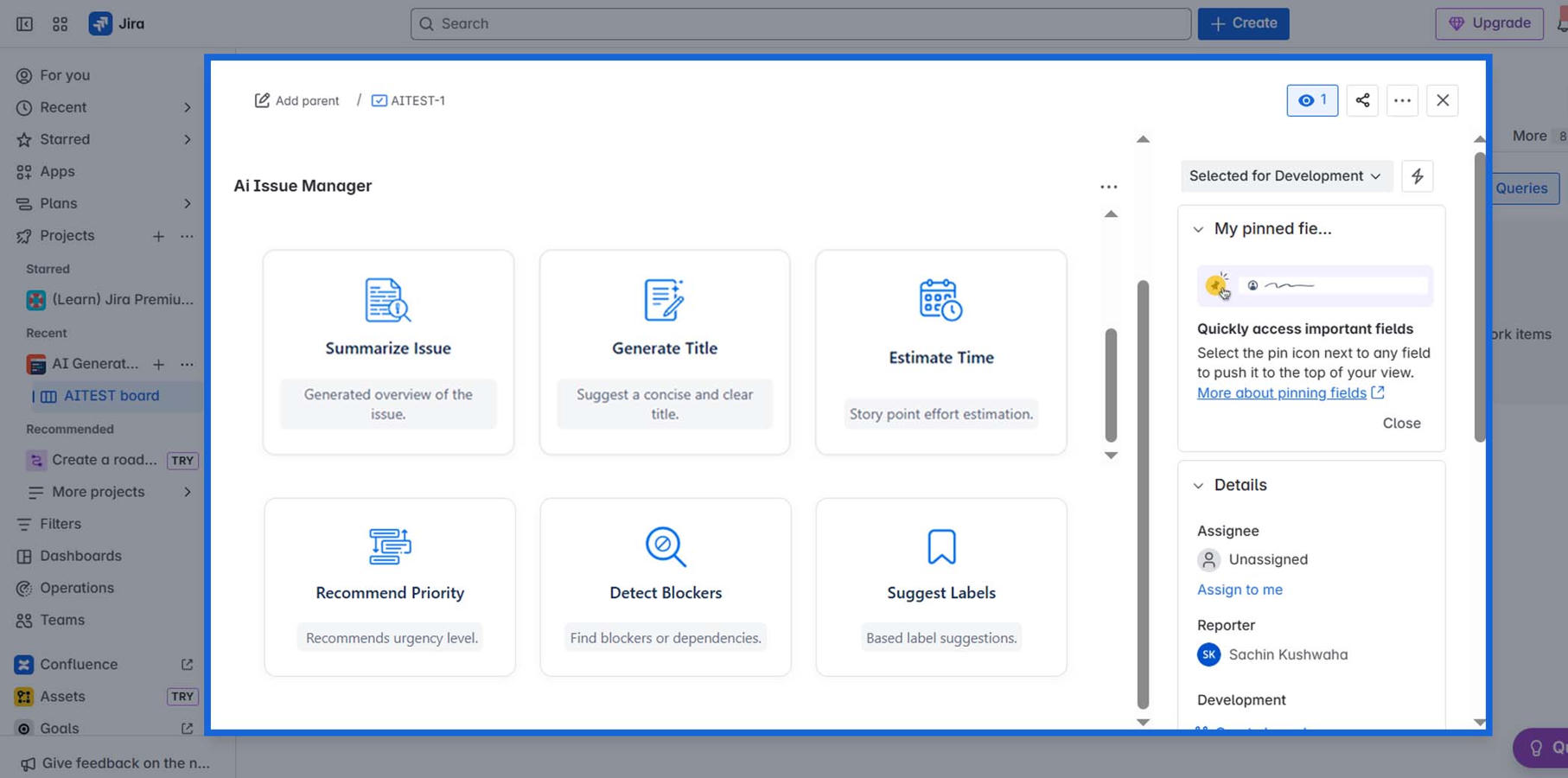Open Dashboards in the sidebar
The width and height of the screenshot is (1568, 778).
coord(80,556)
